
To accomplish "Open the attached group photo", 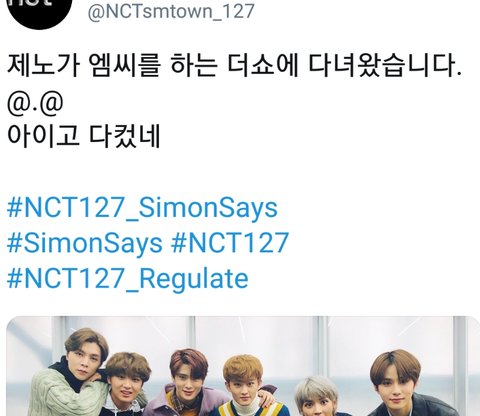I will (x=243, y=366).
